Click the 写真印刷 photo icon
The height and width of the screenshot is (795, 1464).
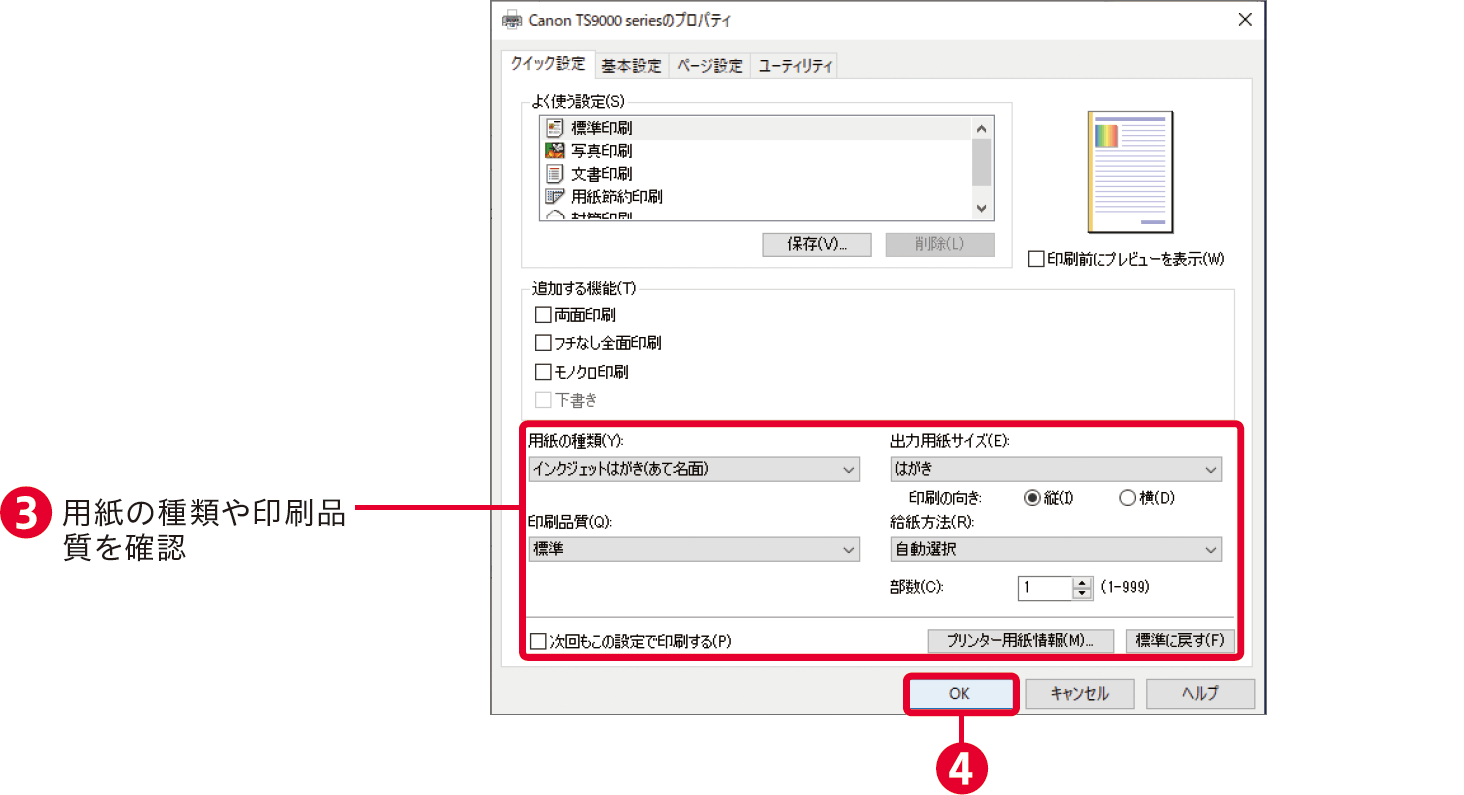[555, 151]
